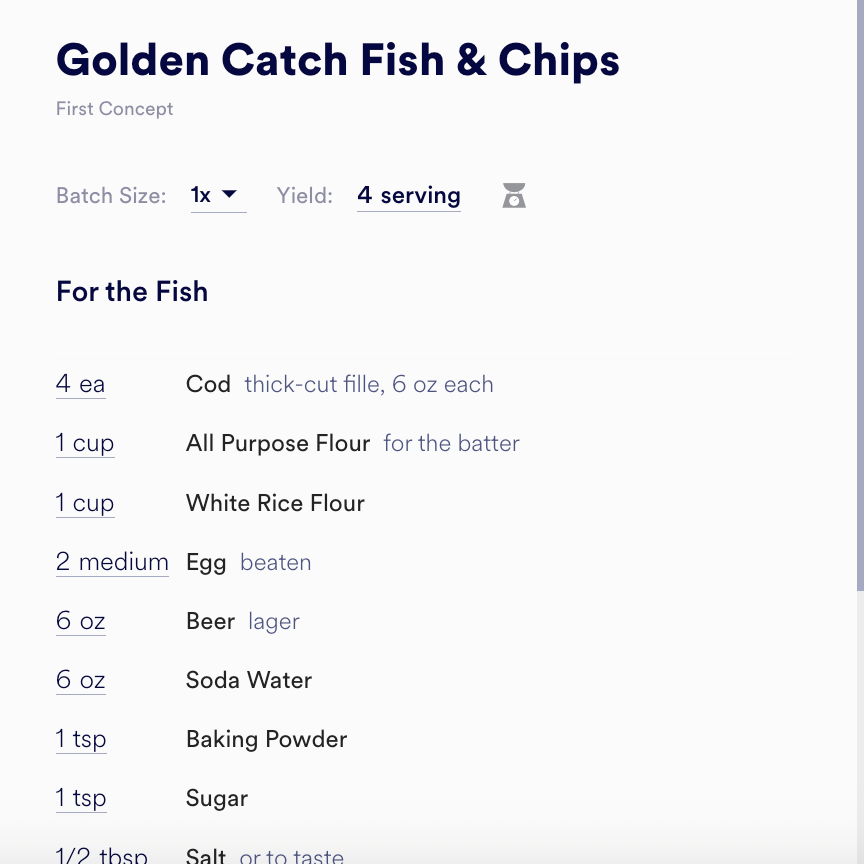Viewport: 864px width, 864px height.
Task: Click the Cod ingredient name
Action: (208, 384)
